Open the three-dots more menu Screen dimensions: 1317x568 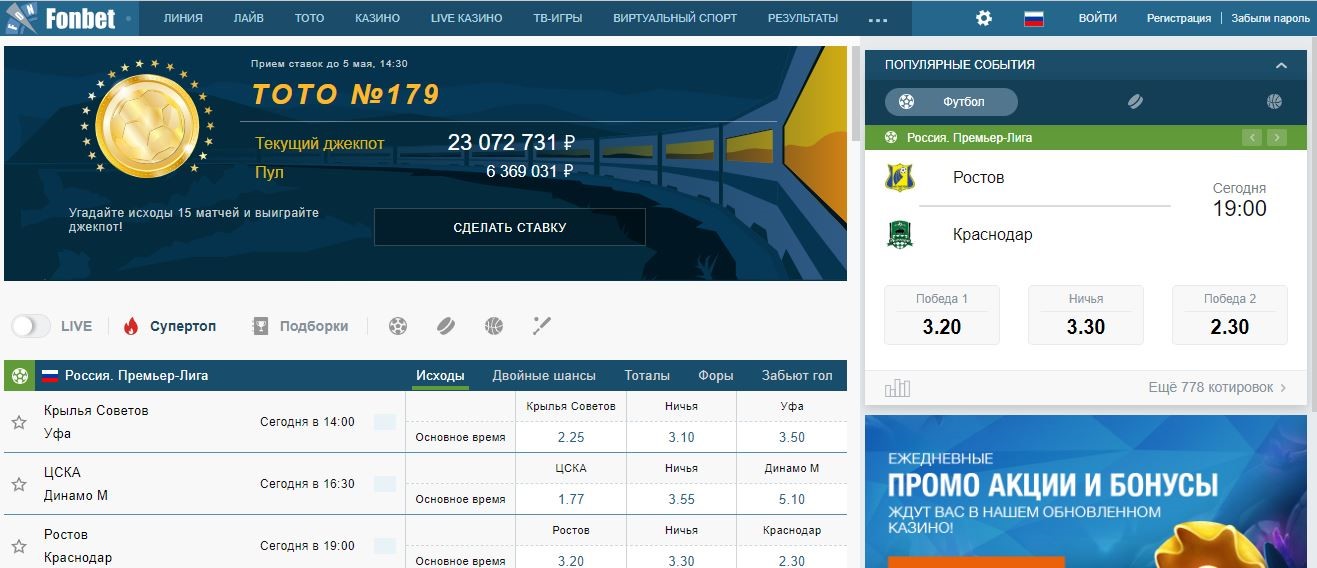[x=878, y=18]
